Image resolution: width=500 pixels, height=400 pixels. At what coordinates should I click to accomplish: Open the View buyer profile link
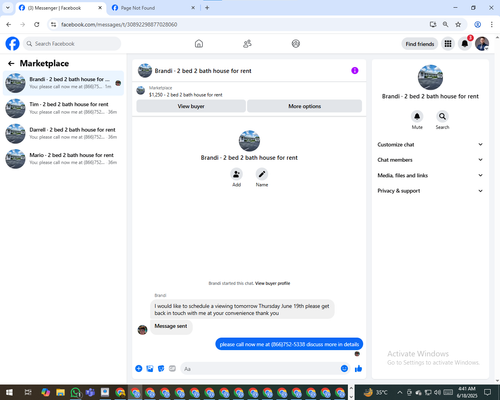coord(272,283)
